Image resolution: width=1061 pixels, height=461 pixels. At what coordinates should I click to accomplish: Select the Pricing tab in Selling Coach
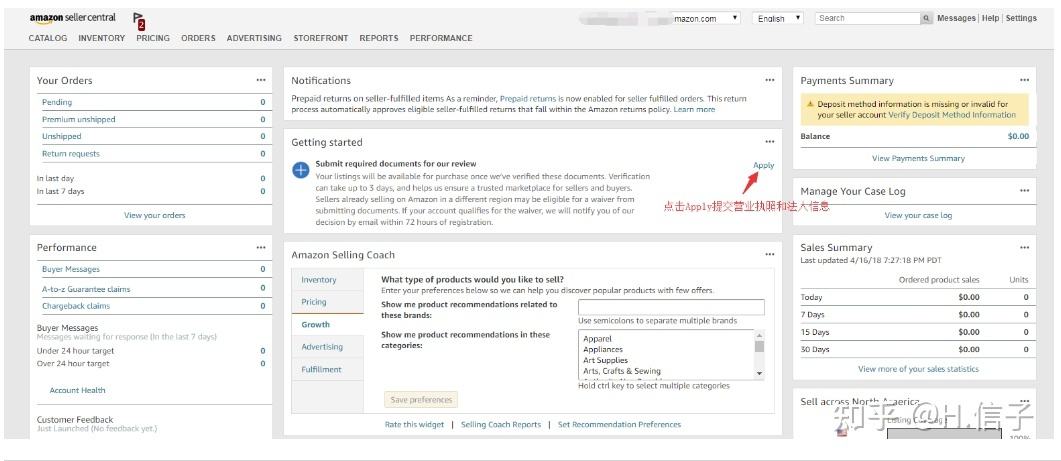click(x=328, y=302)
